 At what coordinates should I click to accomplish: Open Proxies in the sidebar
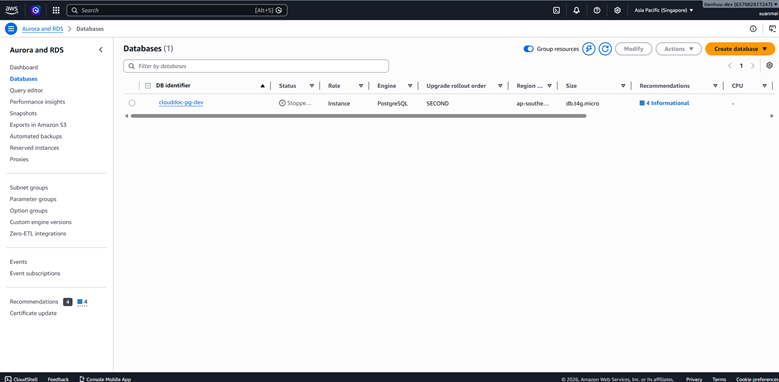tap(19, 159)
